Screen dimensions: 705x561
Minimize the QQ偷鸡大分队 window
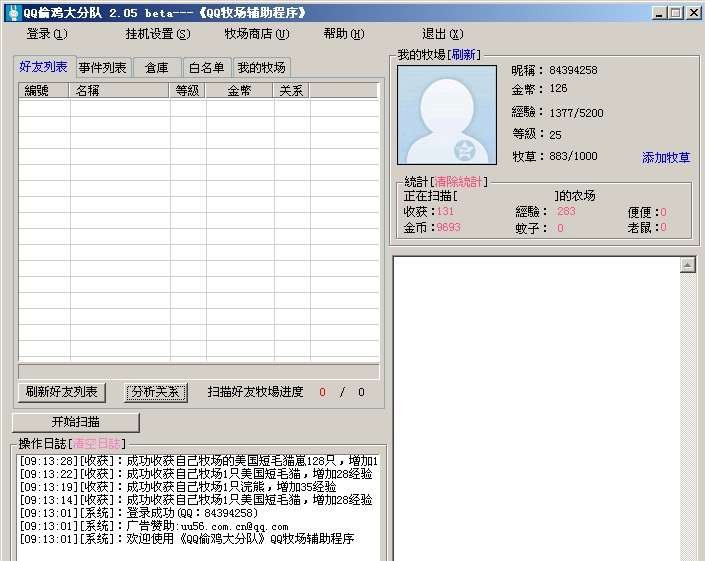[x=659, y=13]
